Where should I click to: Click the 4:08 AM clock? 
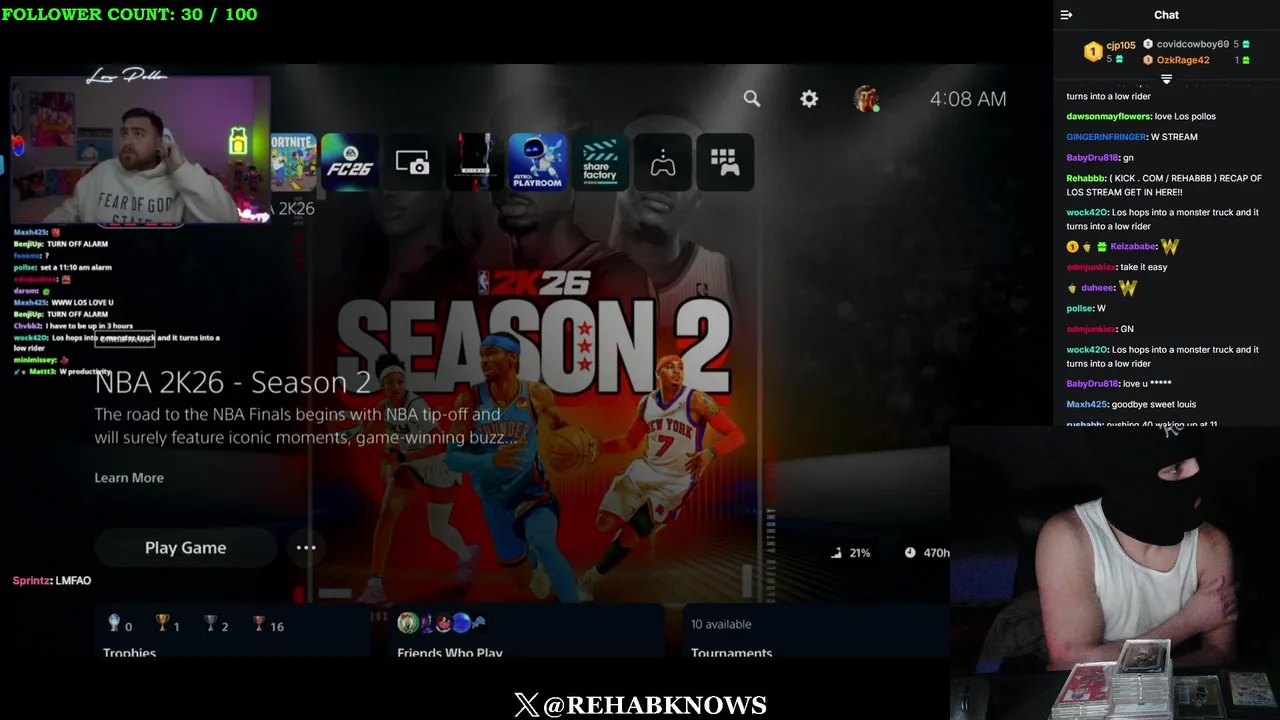point(968,98)
